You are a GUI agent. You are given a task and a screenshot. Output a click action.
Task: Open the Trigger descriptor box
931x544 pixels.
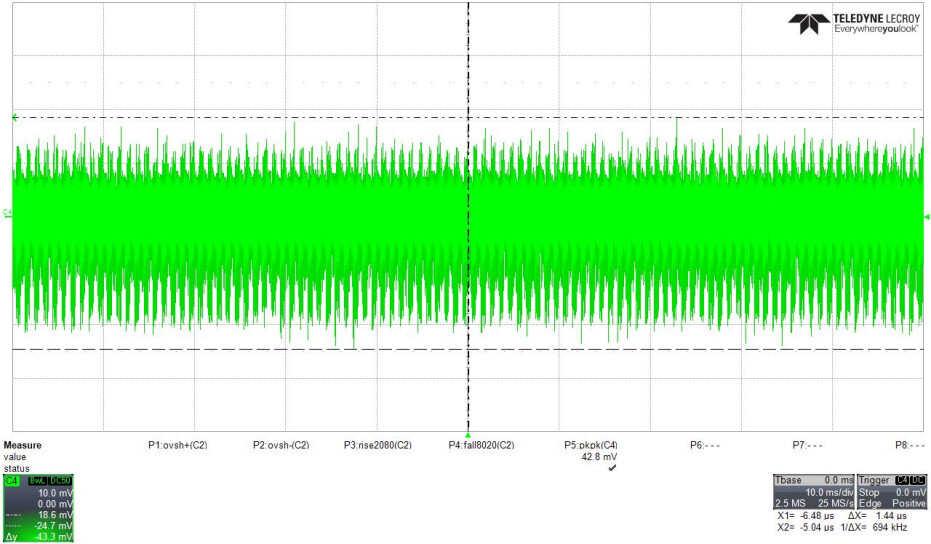(x=892, y=492)
